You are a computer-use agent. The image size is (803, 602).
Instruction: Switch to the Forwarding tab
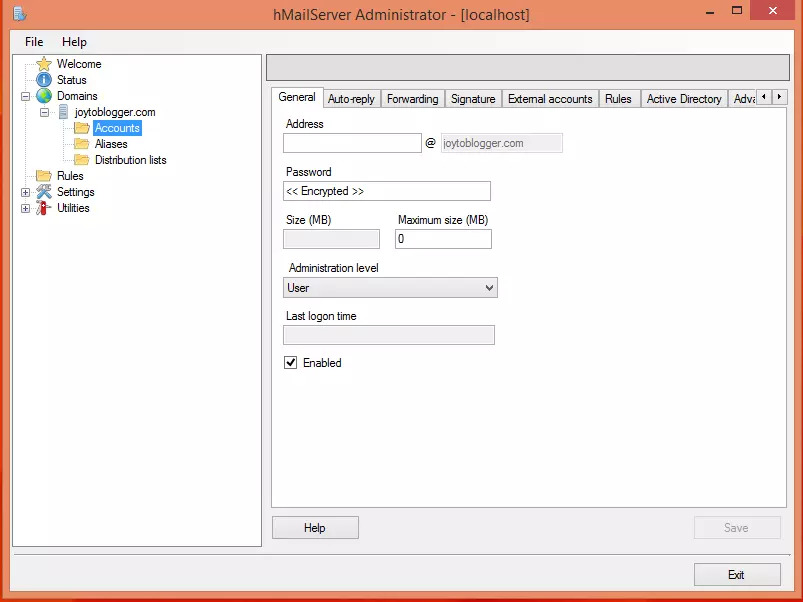[x=412, y=99]
